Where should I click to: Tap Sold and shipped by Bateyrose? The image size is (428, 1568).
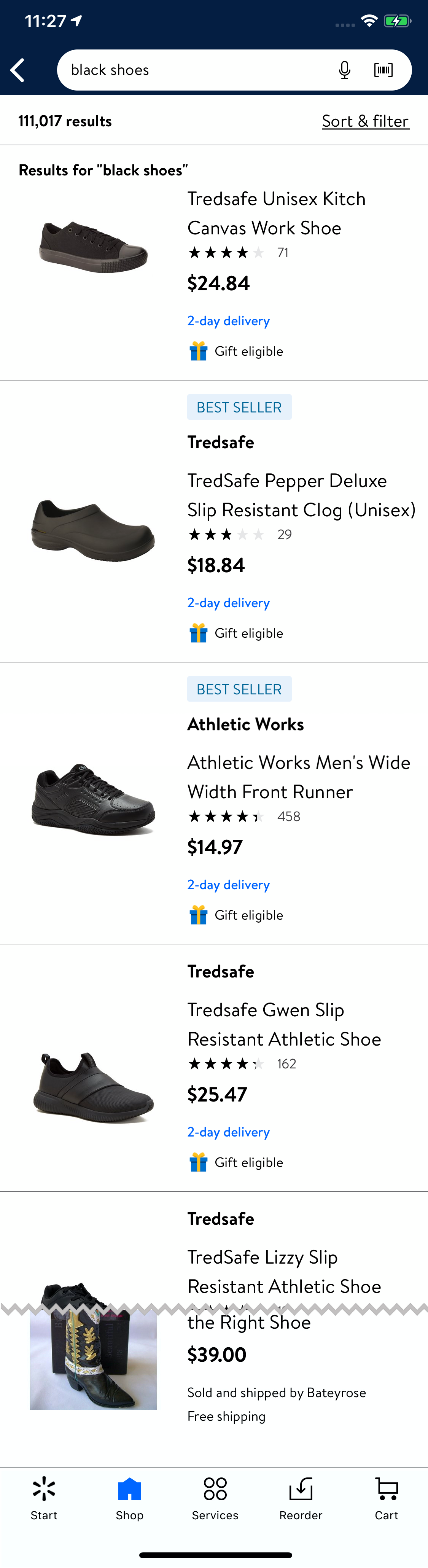[276, 1393]
